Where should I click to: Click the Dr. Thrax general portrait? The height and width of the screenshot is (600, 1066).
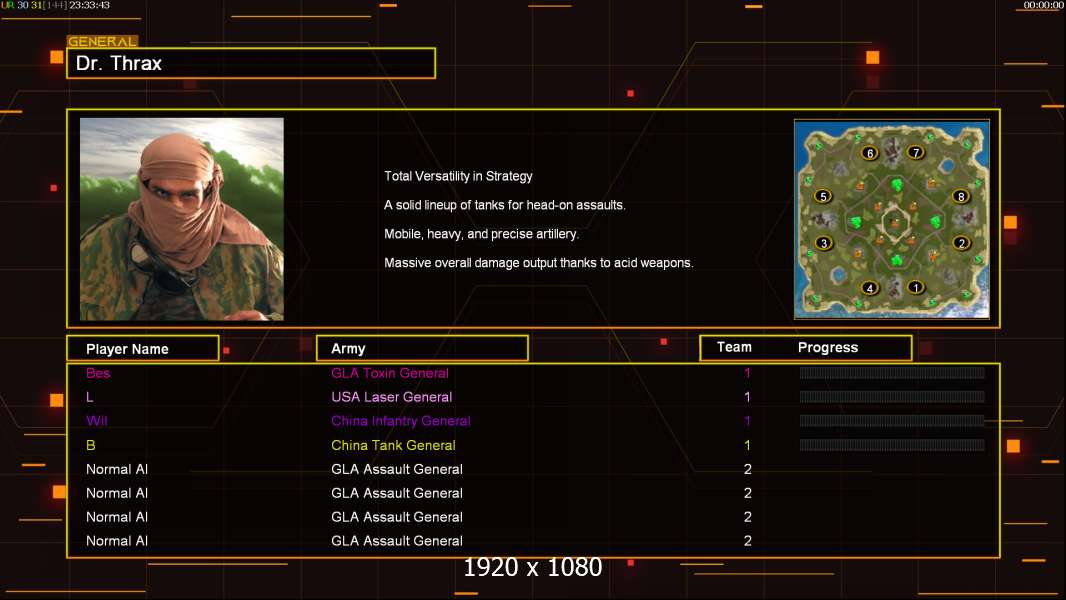(x=181, y=219)
